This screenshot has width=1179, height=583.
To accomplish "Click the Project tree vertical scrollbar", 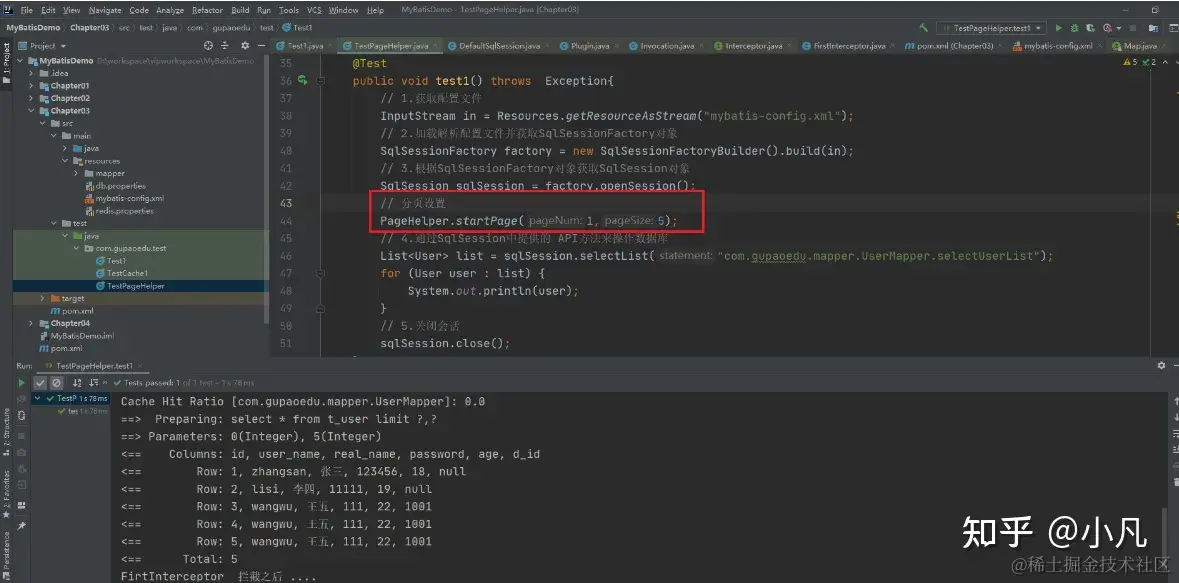I will click(265, 188).
